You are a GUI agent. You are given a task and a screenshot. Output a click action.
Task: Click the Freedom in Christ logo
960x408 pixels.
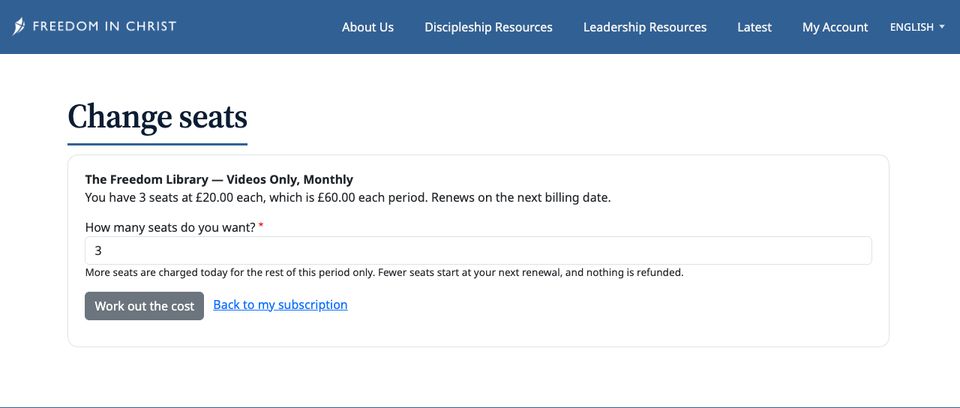[x=94, y=26]
